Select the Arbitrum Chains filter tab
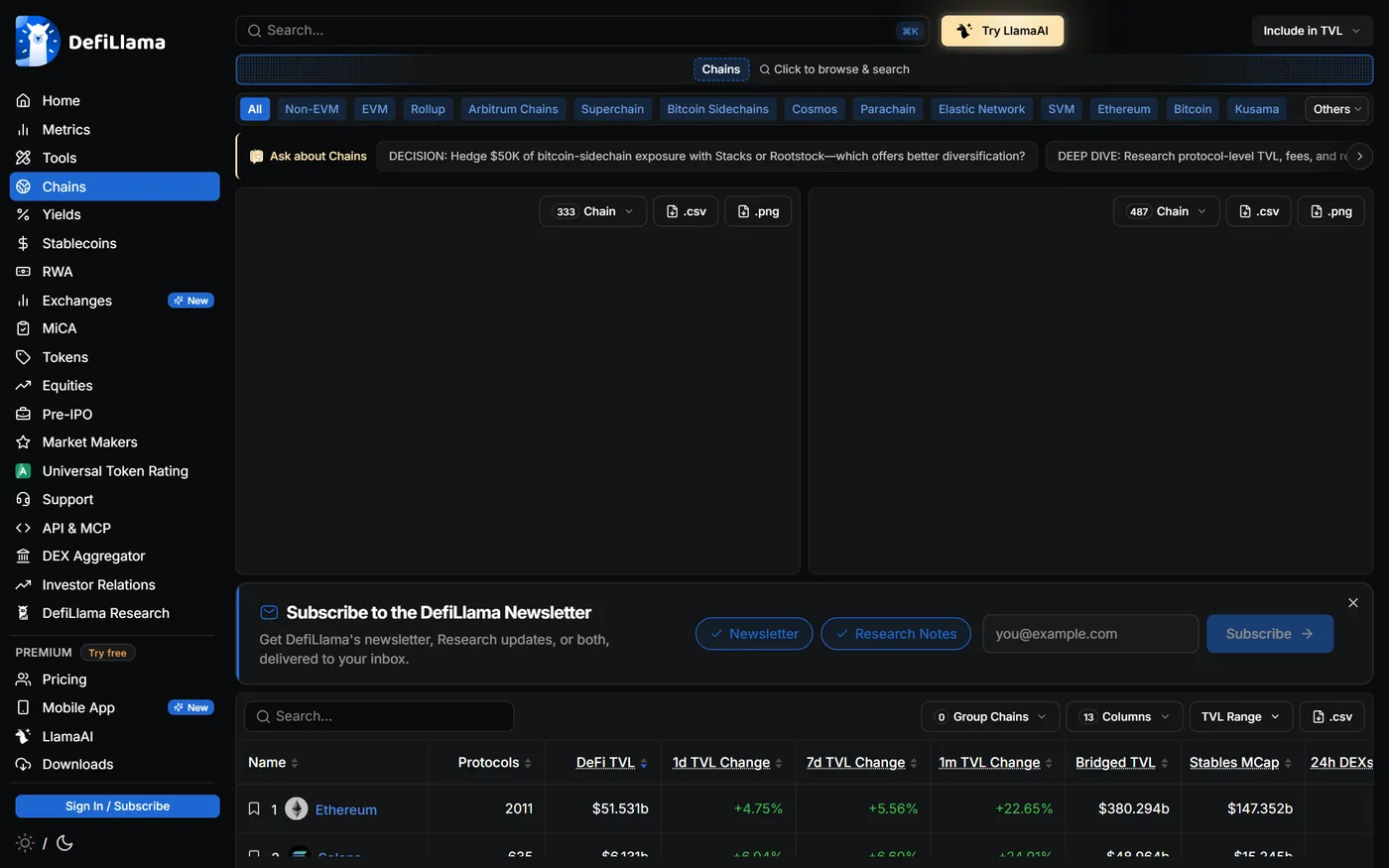Screen dimensions: 1389x868 (x=513, y=109)
